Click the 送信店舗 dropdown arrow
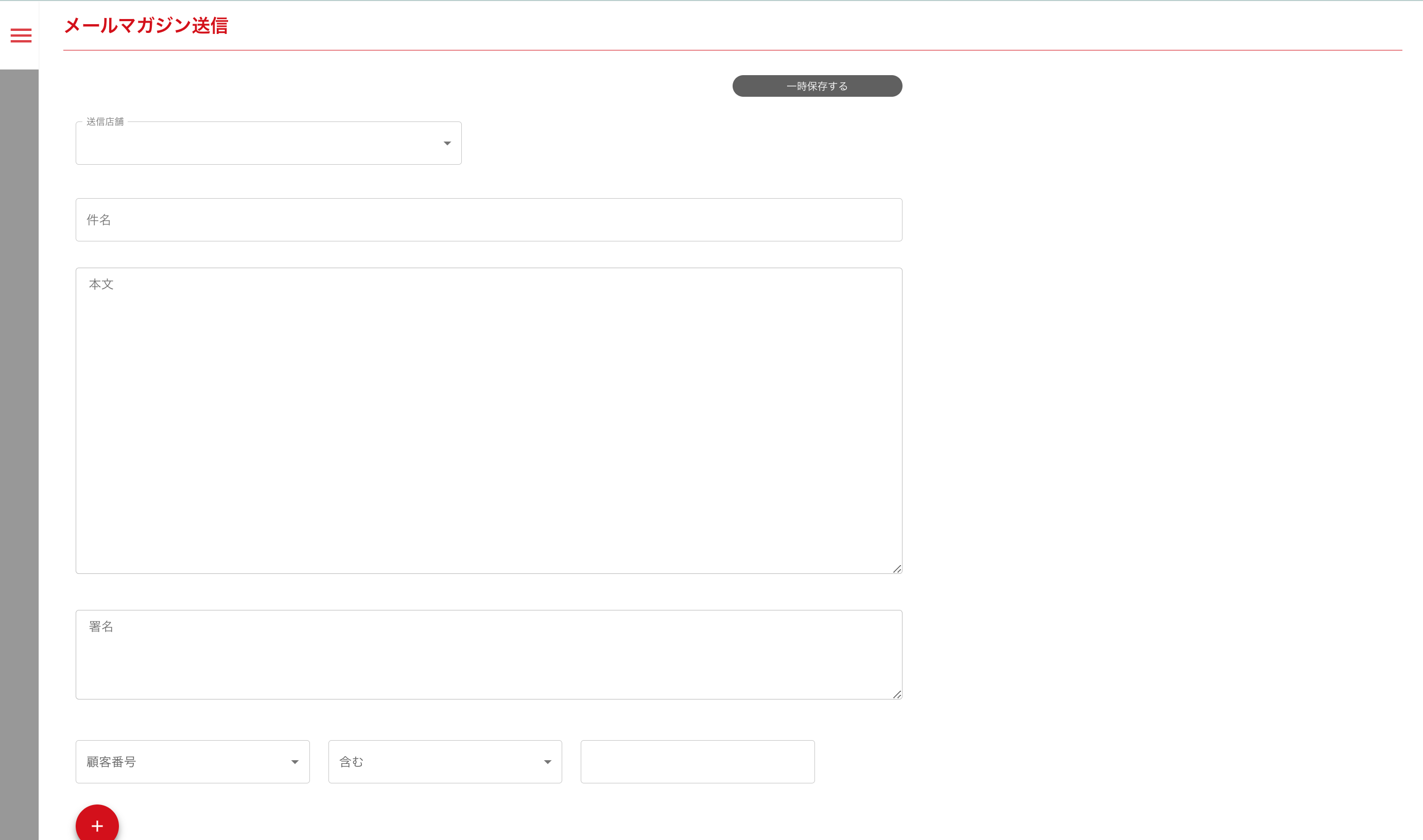This screenshot has width=1423, height=840. pyautogui.click(x=447, y=143)
